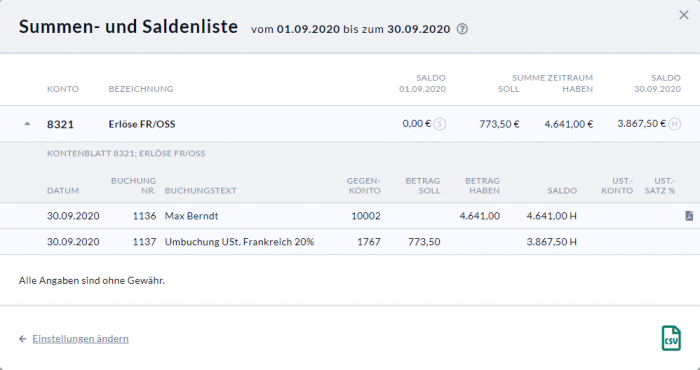Image resolution: width=700 pixels, height=370 pixels.
Task: Click the Datum column header
Action: coord(63,191)
